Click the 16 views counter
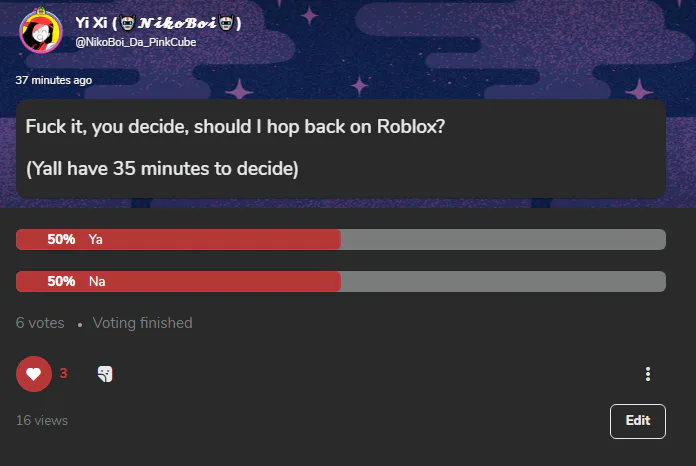Viewport: 696px width, 466px height. click(42, 420)
